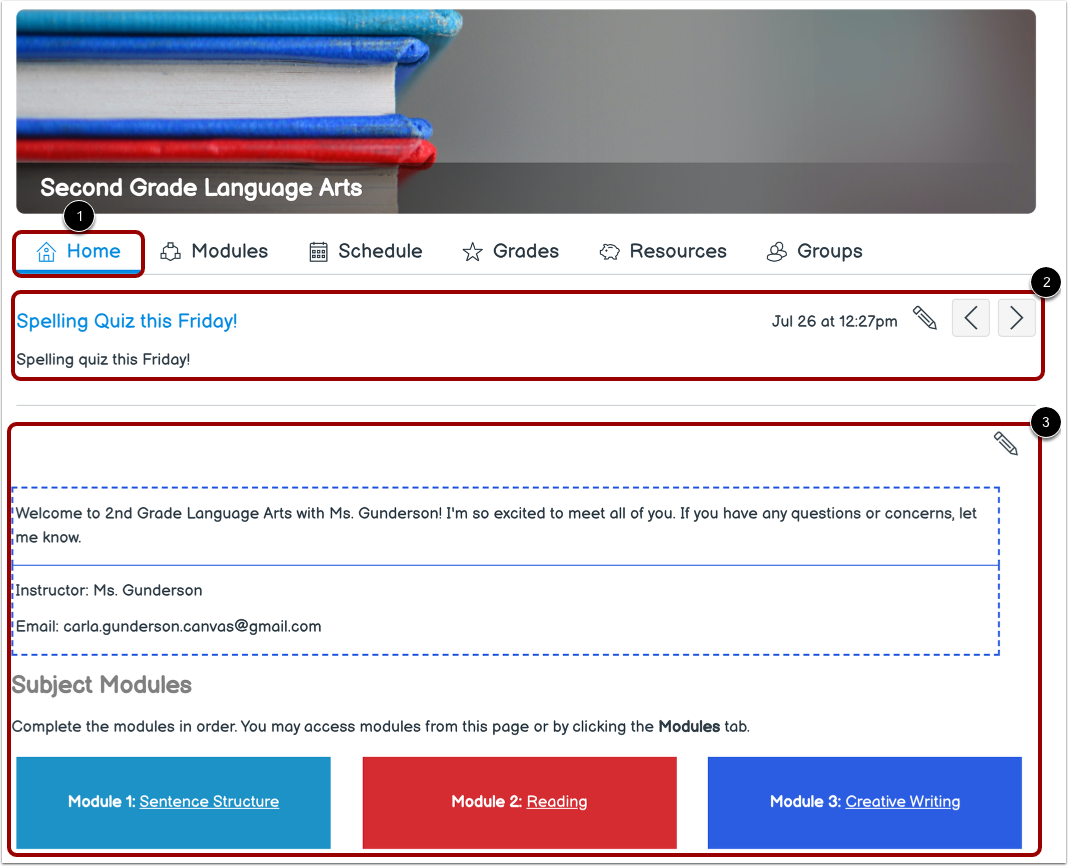The width and height of the screenshot is (1068, 866).
Task: Click the piggy bank icon next to Resources
Action: [x=608, y=251]
